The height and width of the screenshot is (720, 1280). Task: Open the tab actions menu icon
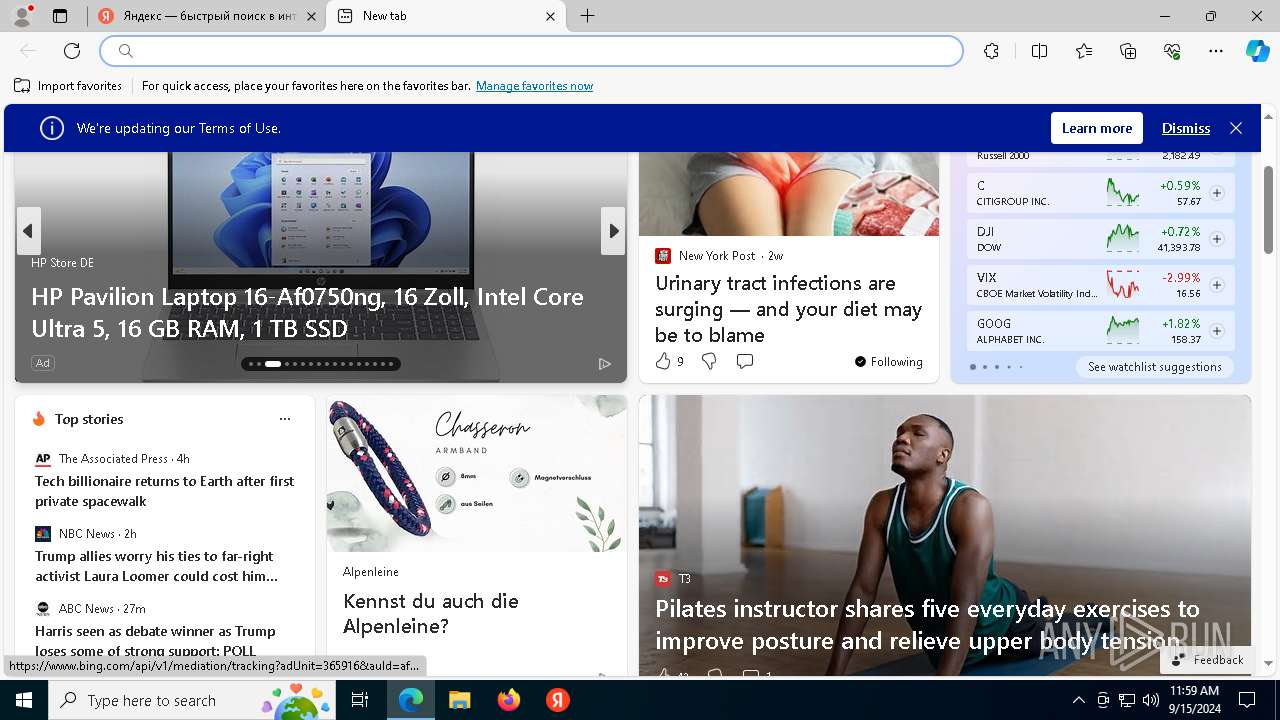tap(60, 16)
